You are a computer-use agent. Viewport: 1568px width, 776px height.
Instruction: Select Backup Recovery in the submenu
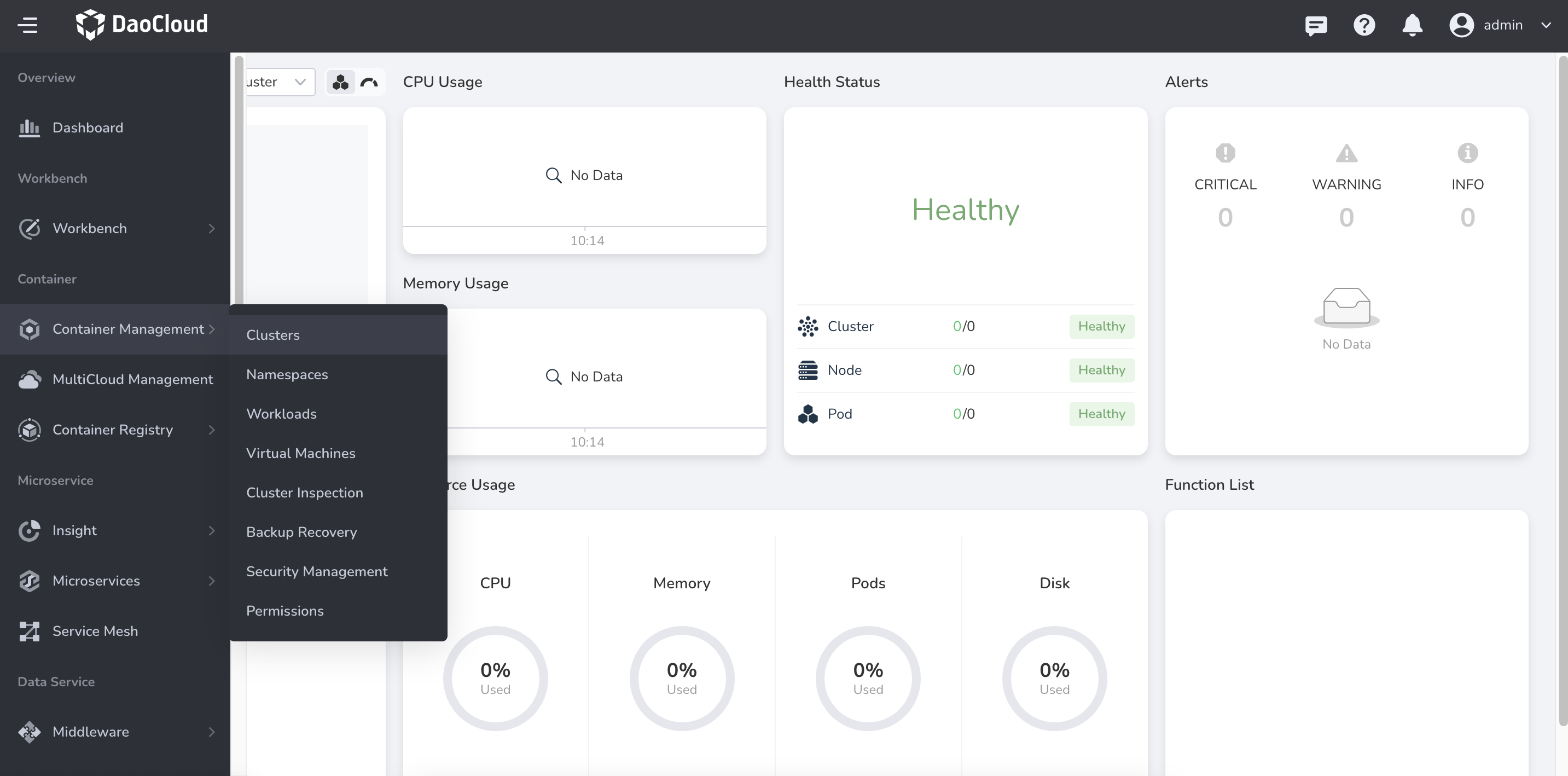tap(301, 532)
